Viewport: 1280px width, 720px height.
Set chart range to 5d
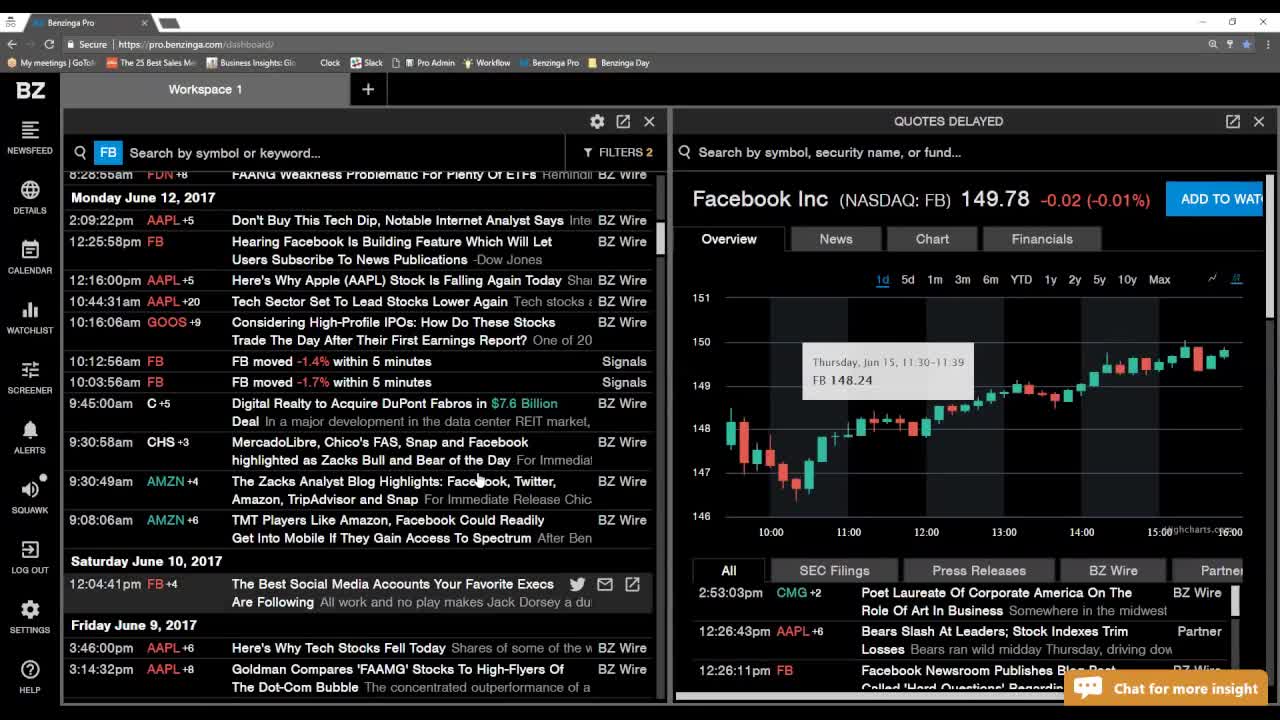pos(908,279)
